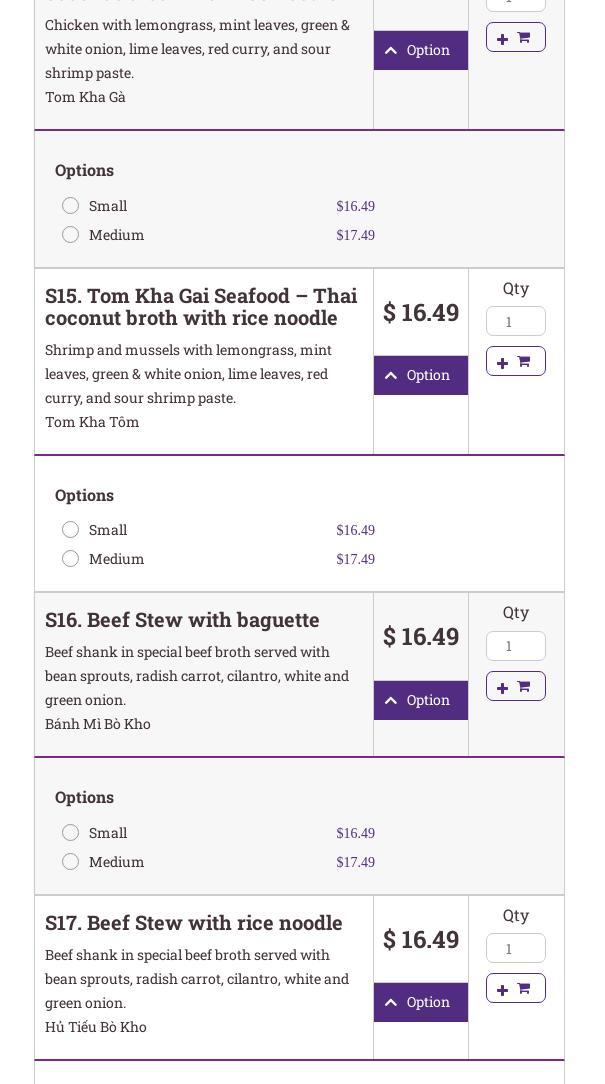The width and height of the screenshot is (605, 1084).
Task: Collapse the Option panel for Tom Kha Gà
Action: pos(420,50)
